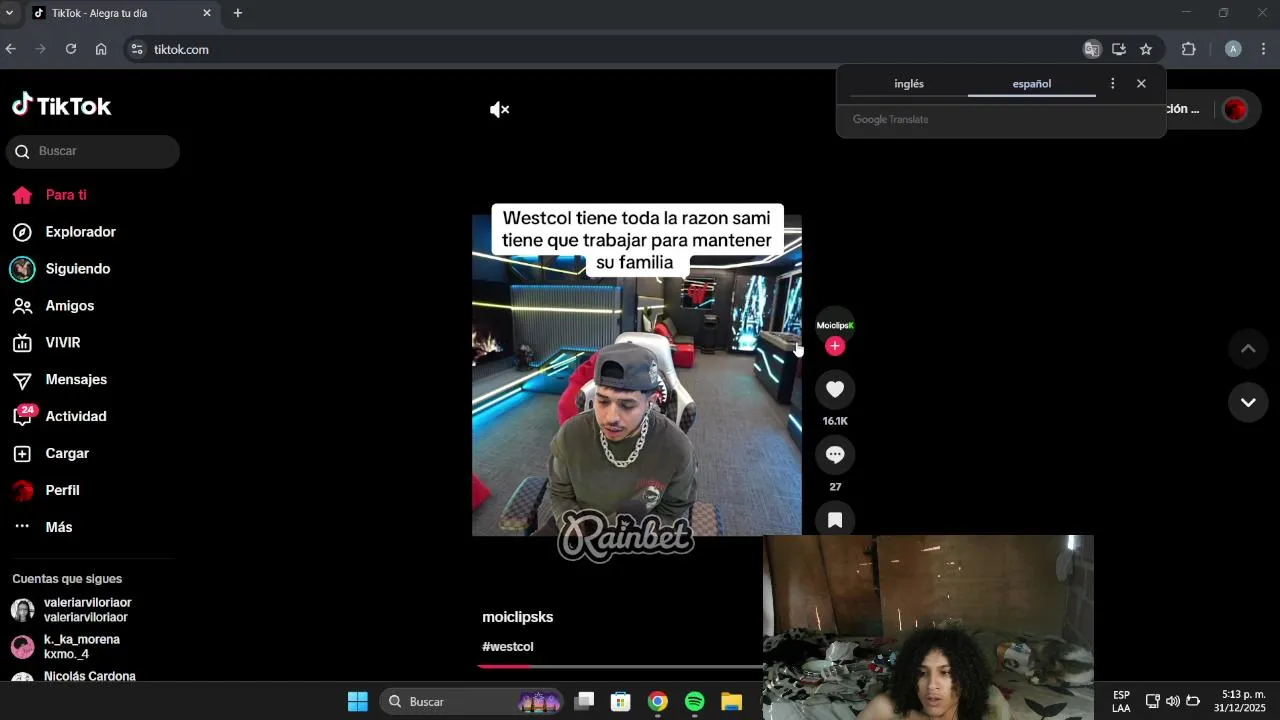The image size is (1280, 720).
Task: Open Microsoft Store from taskbar
Action: 621,701
